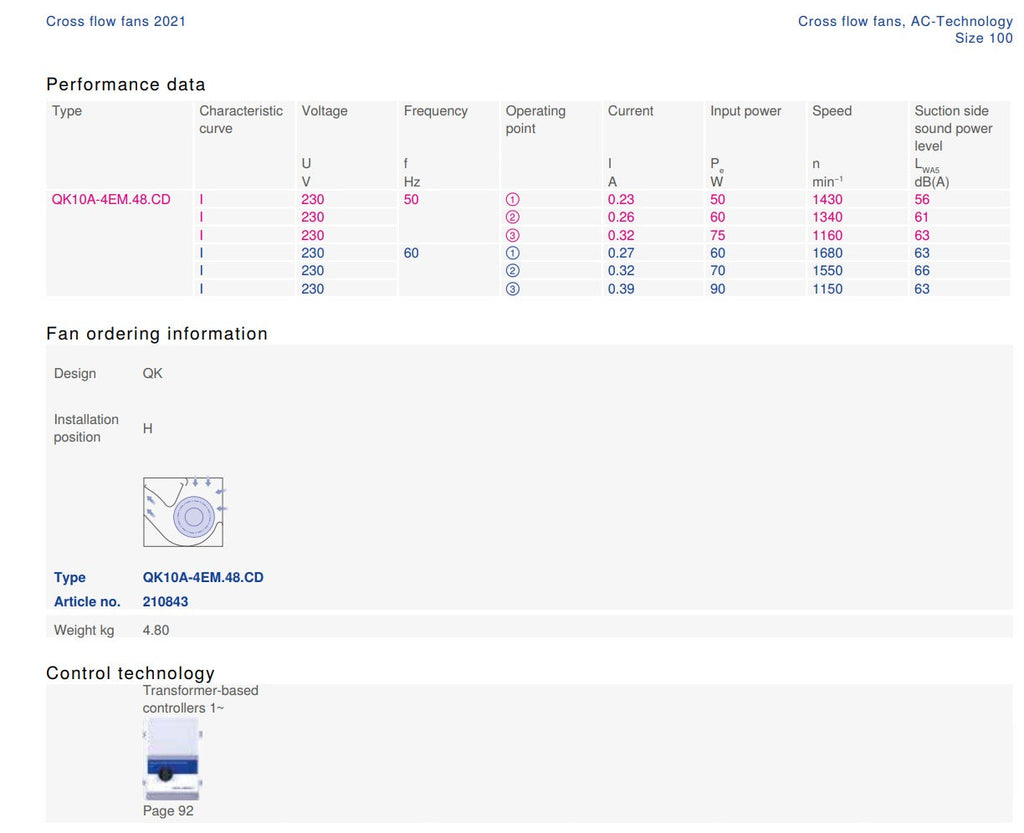Click the input power value 90
This screenshot has height=833, width=1024.
coord(717,289)
